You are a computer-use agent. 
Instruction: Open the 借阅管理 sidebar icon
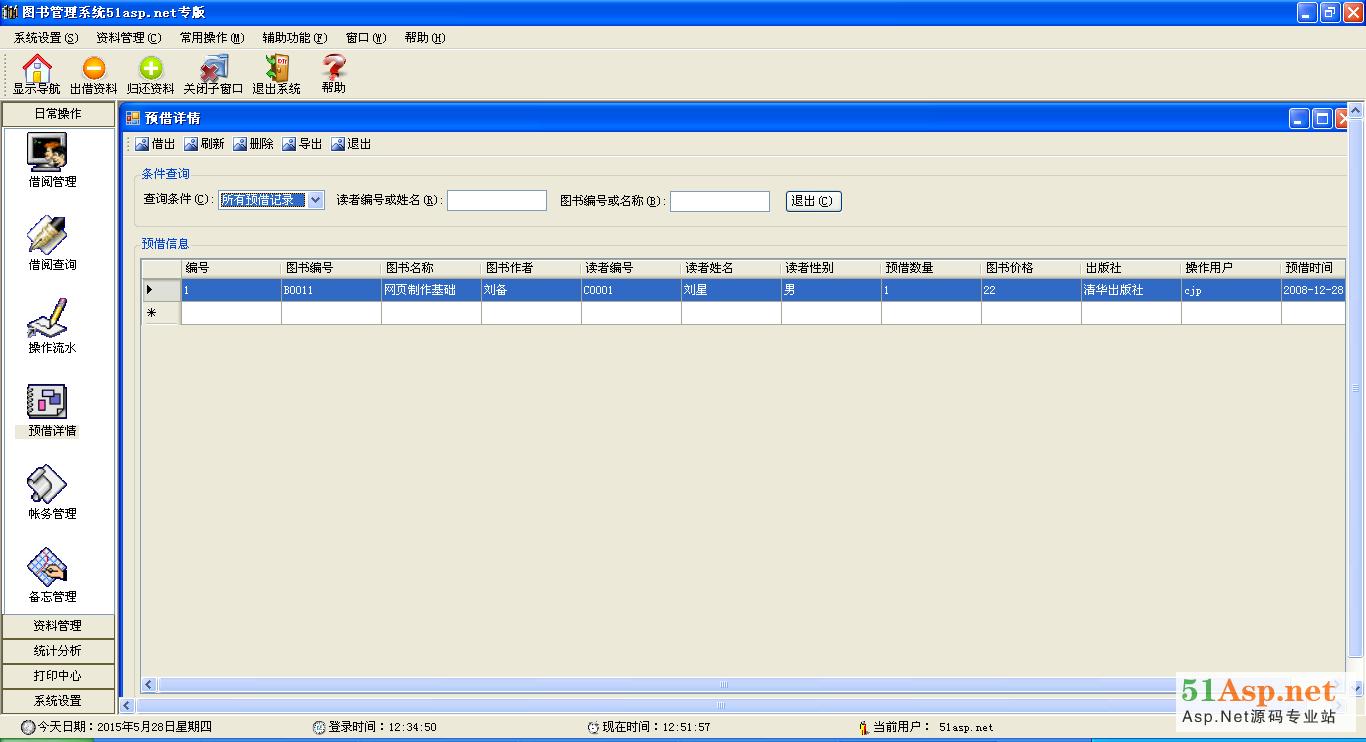pos(47,153)
